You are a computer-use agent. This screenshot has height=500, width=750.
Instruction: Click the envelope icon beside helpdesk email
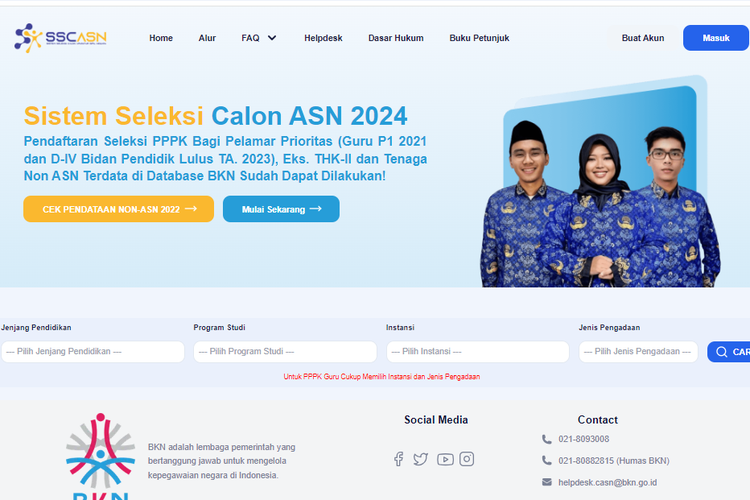(x=547, y=482)
